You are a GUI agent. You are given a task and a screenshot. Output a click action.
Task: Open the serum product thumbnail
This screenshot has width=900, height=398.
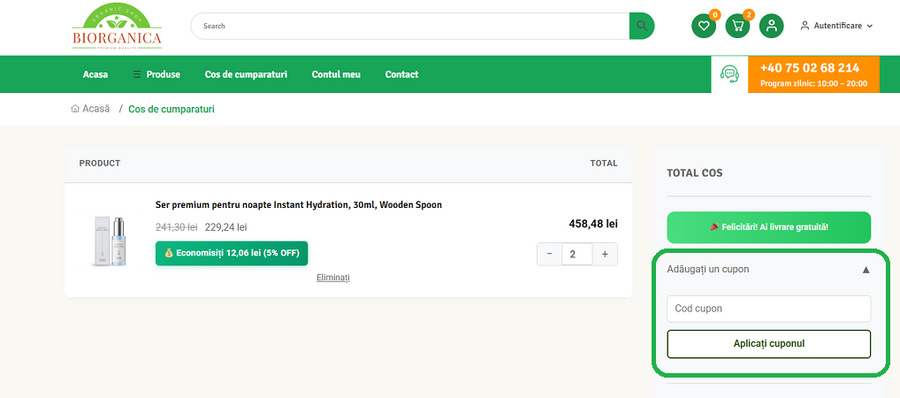click(x=109, y=240)
